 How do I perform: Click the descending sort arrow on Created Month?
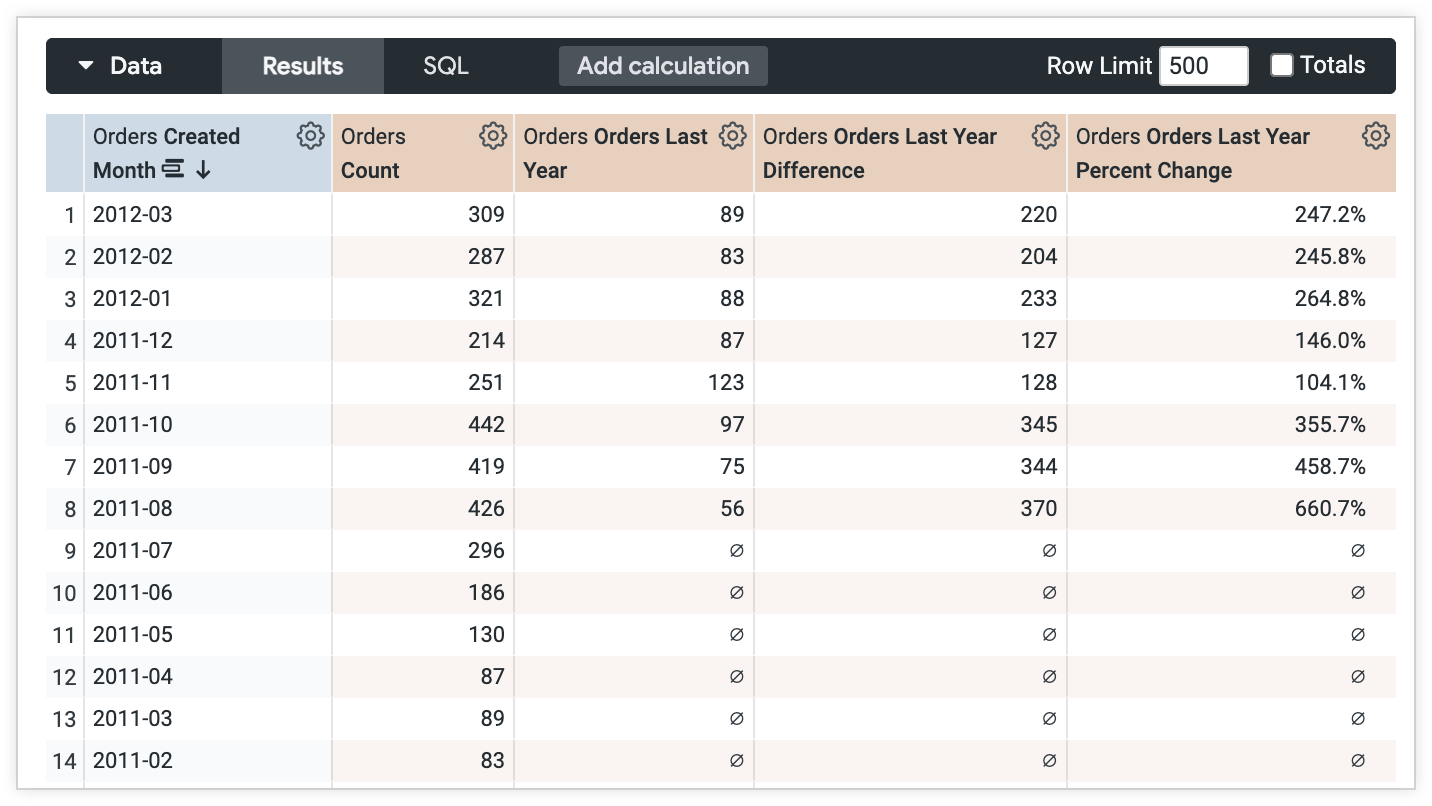(x=203, y=170)
